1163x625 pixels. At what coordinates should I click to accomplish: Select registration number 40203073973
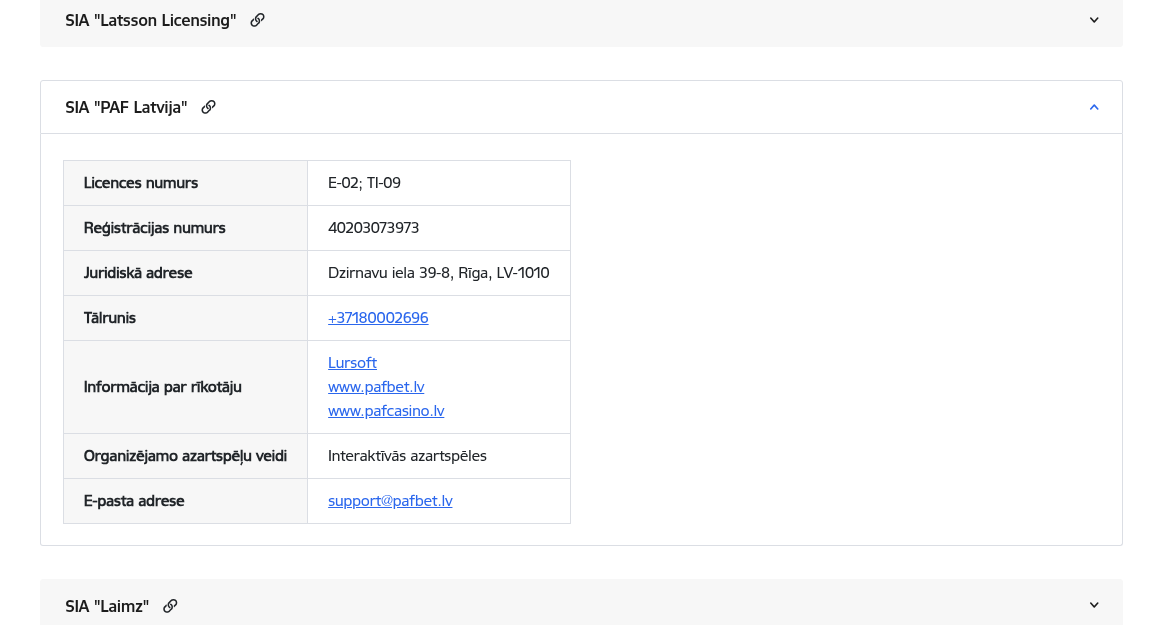(373, 228)
